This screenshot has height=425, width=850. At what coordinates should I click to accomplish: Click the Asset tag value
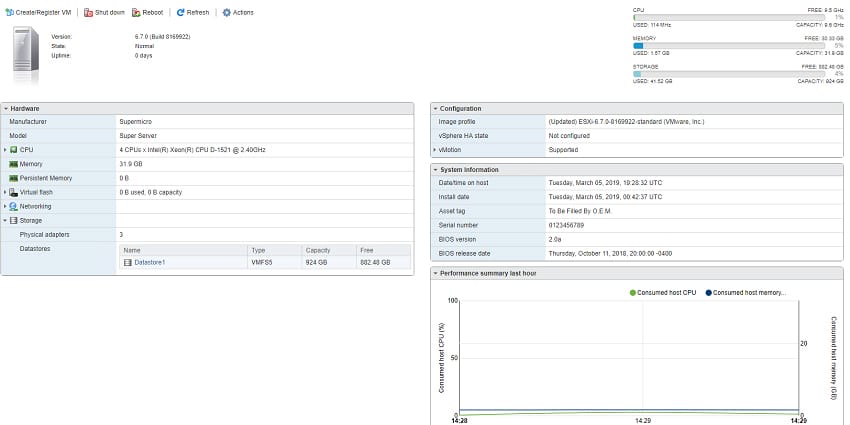pyautogui.click(x=580, y=211)
